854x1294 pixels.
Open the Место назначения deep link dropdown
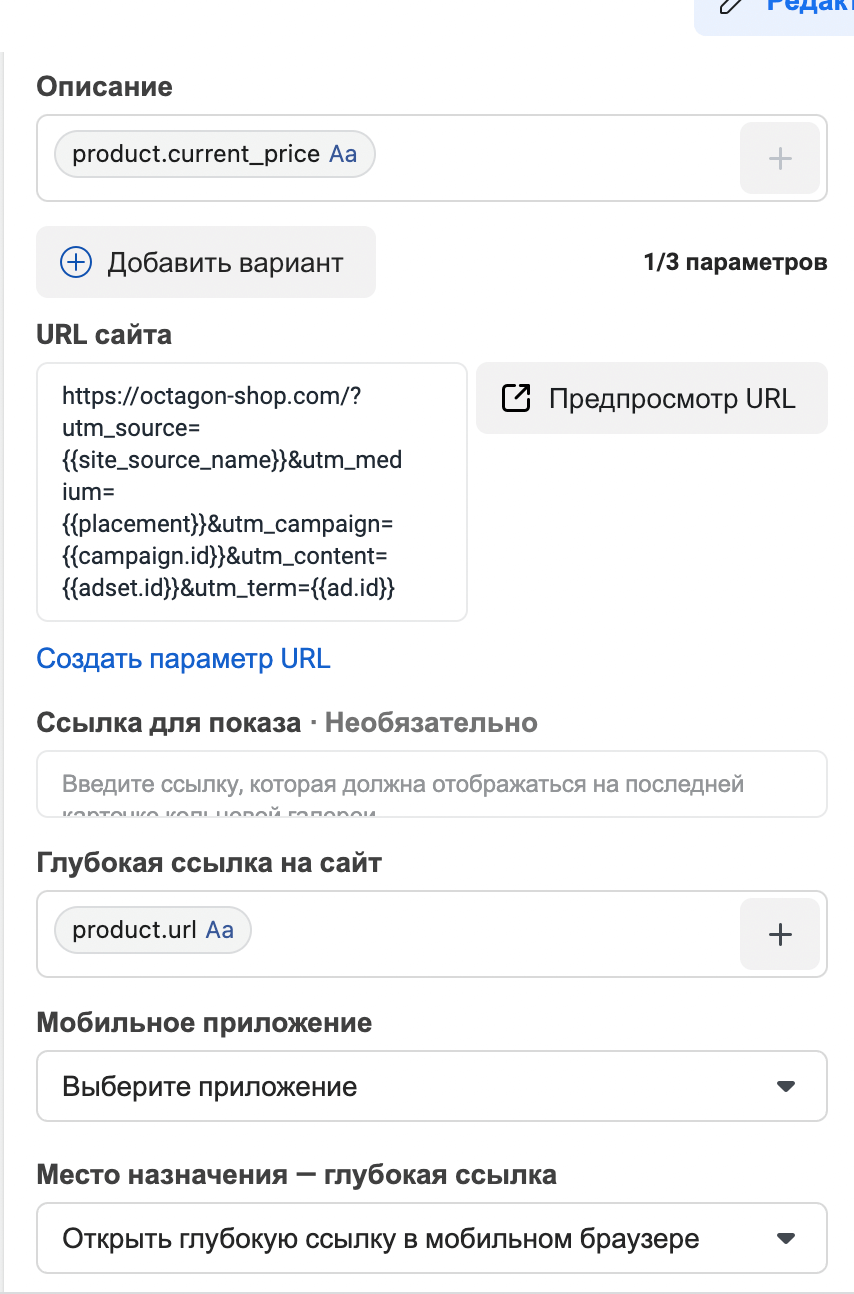(430, 1238)
